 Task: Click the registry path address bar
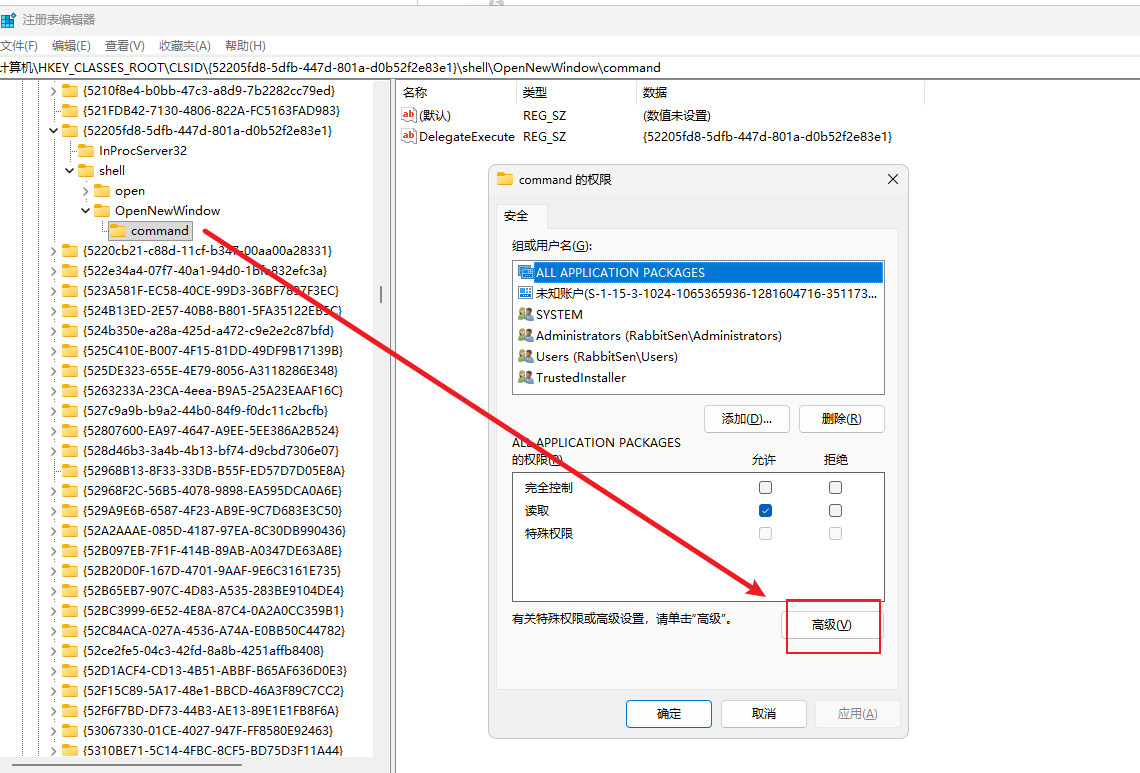click(570, 68)
